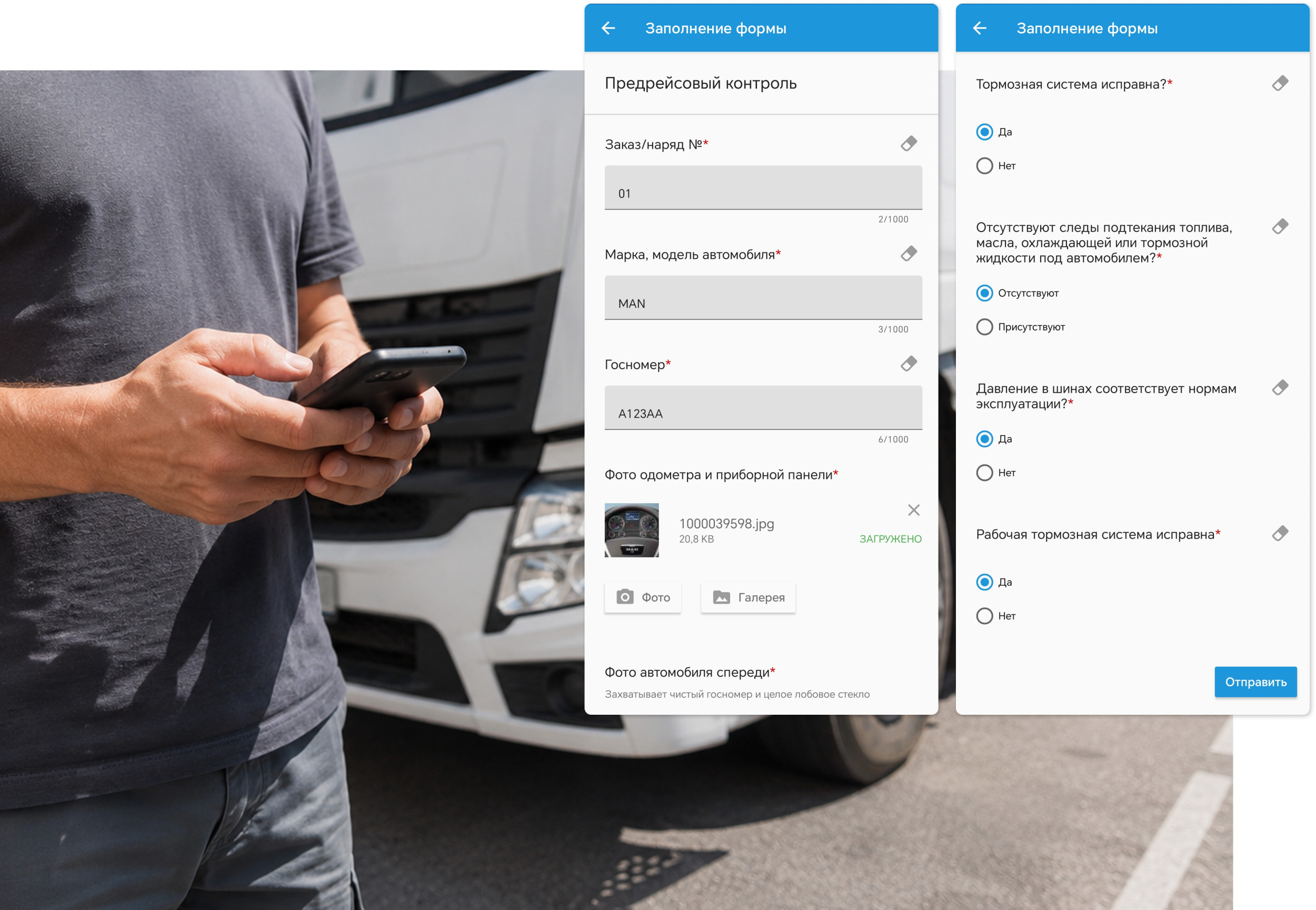Tap the Фото camera button

click(x=643, y=597)
